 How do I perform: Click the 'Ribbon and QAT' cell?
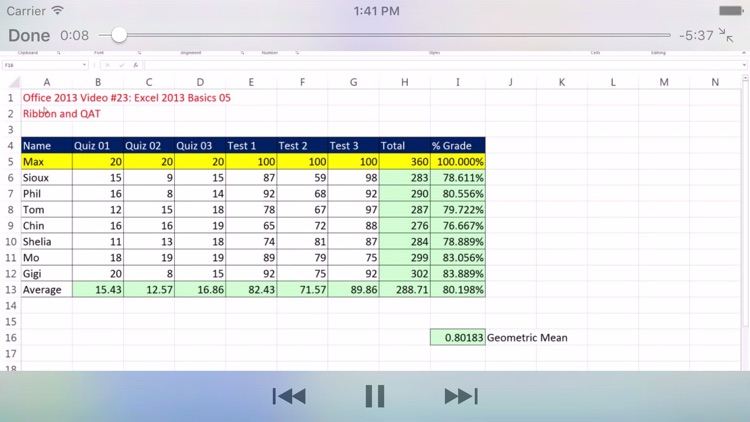(62, 114)
